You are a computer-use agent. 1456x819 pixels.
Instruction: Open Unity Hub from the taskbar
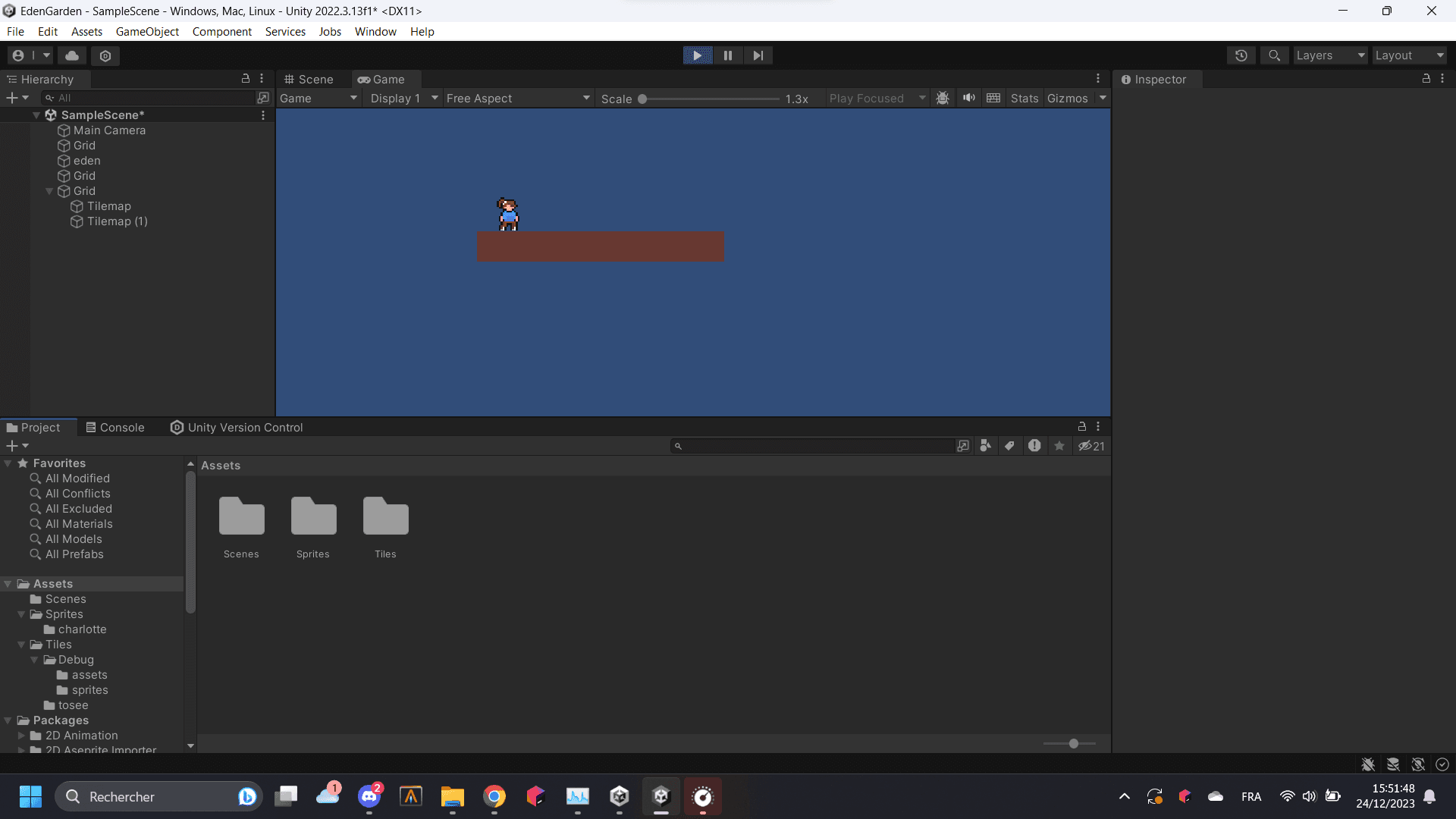tap(620, 796)
